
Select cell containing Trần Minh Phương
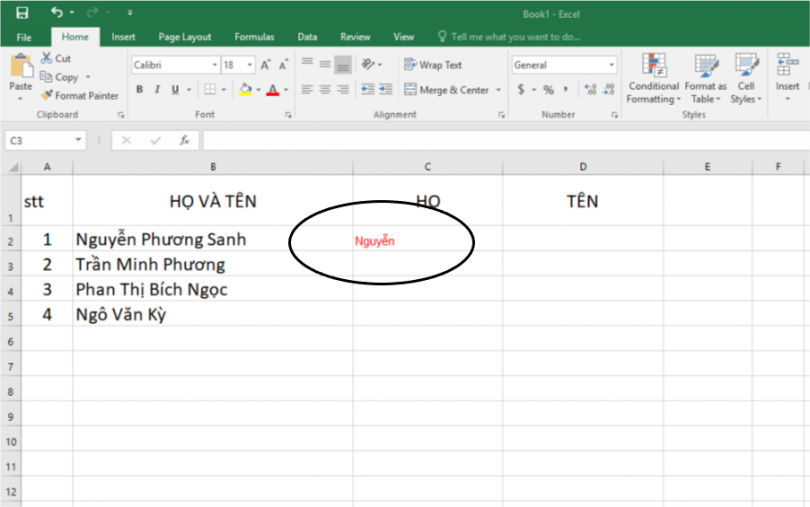(x=213, y=264)
